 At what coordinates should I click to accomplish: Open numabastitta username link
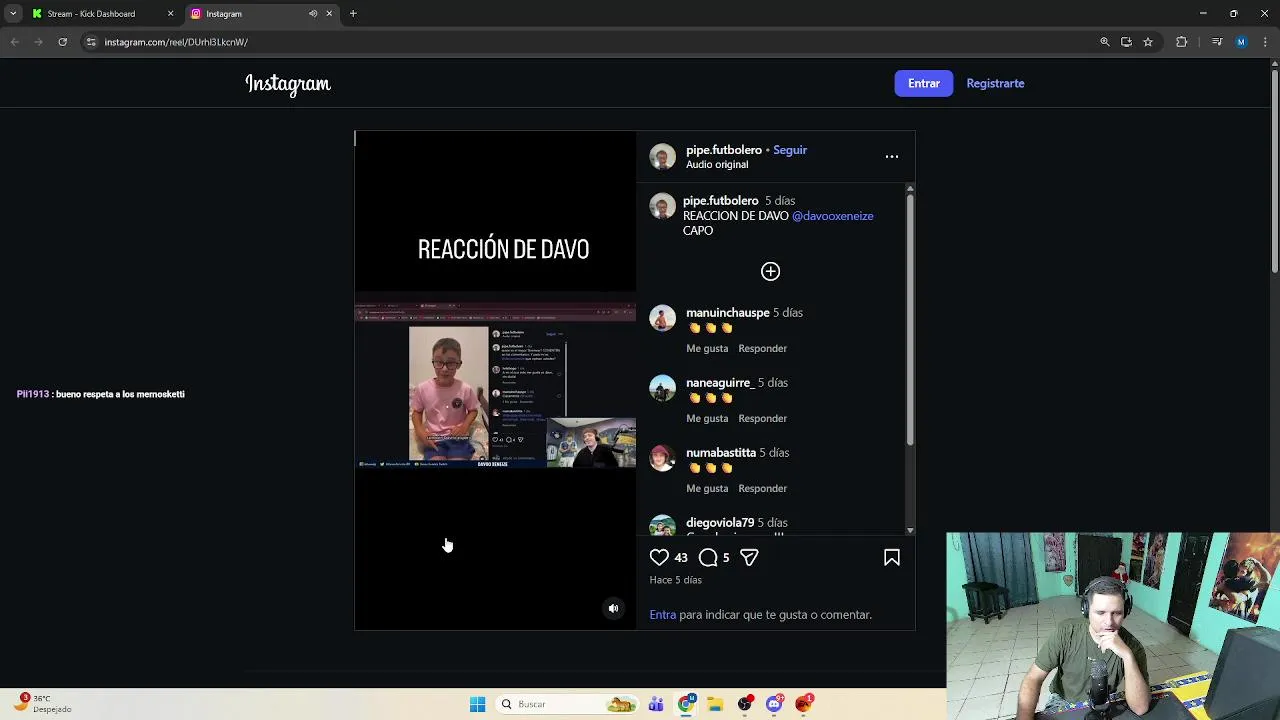click(721, 453)
